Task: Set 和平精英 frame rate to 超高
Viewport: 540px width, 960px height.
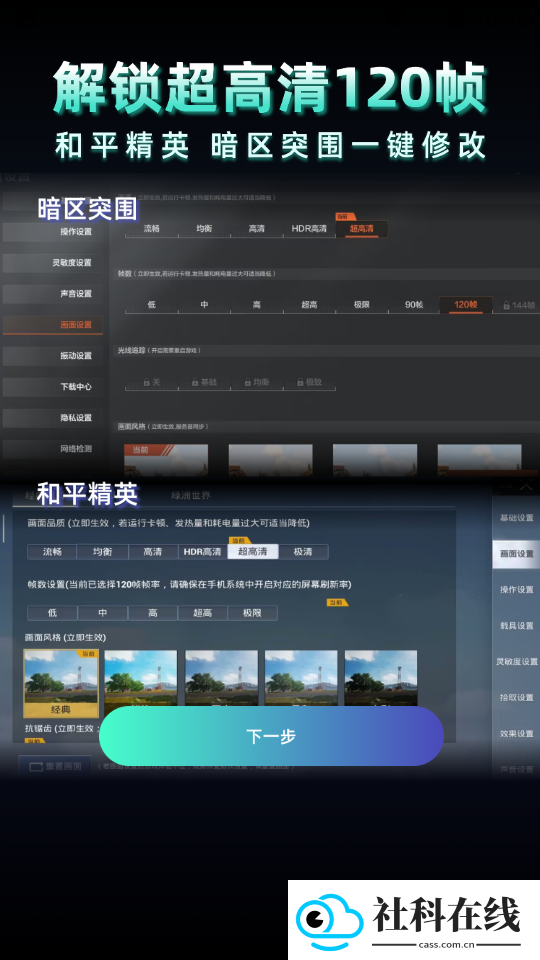Action: point(203,613)
